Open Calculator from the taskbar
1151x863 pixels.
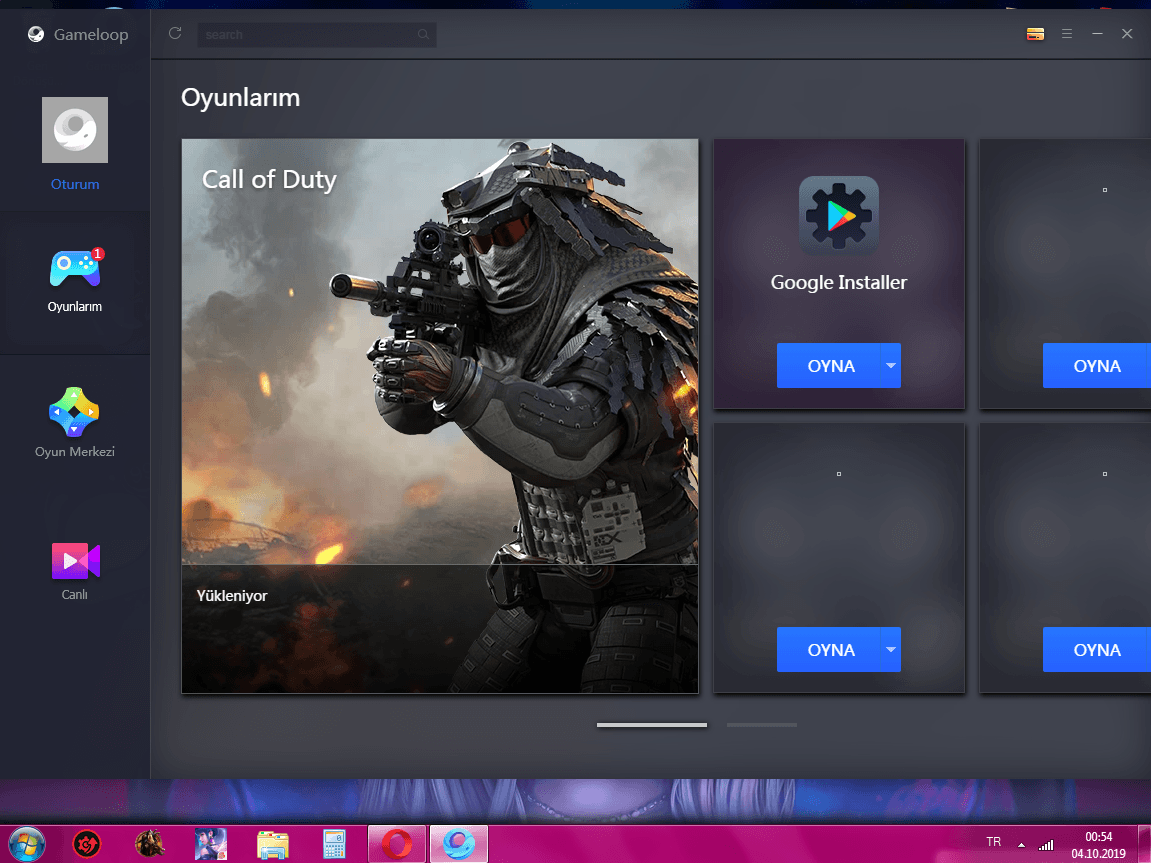tap(334, 844)
